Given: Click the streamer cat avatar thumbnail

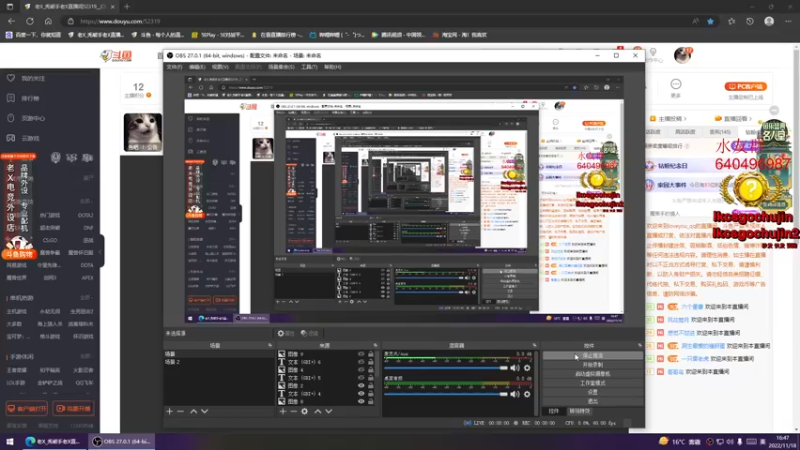Looking at the screenshot, I should [x=143, y=132].
